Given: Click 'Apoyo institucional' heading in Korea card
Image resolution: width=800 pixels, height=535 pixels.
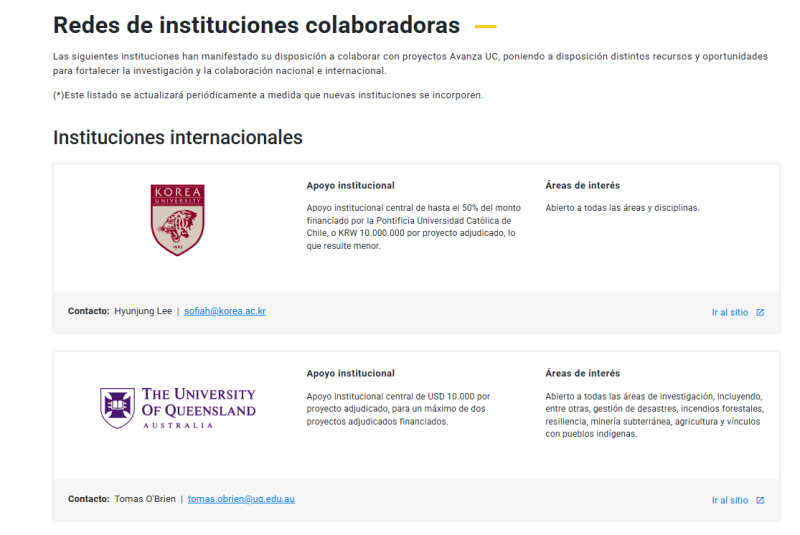Looking at the screenshot, I should point(351,186).
